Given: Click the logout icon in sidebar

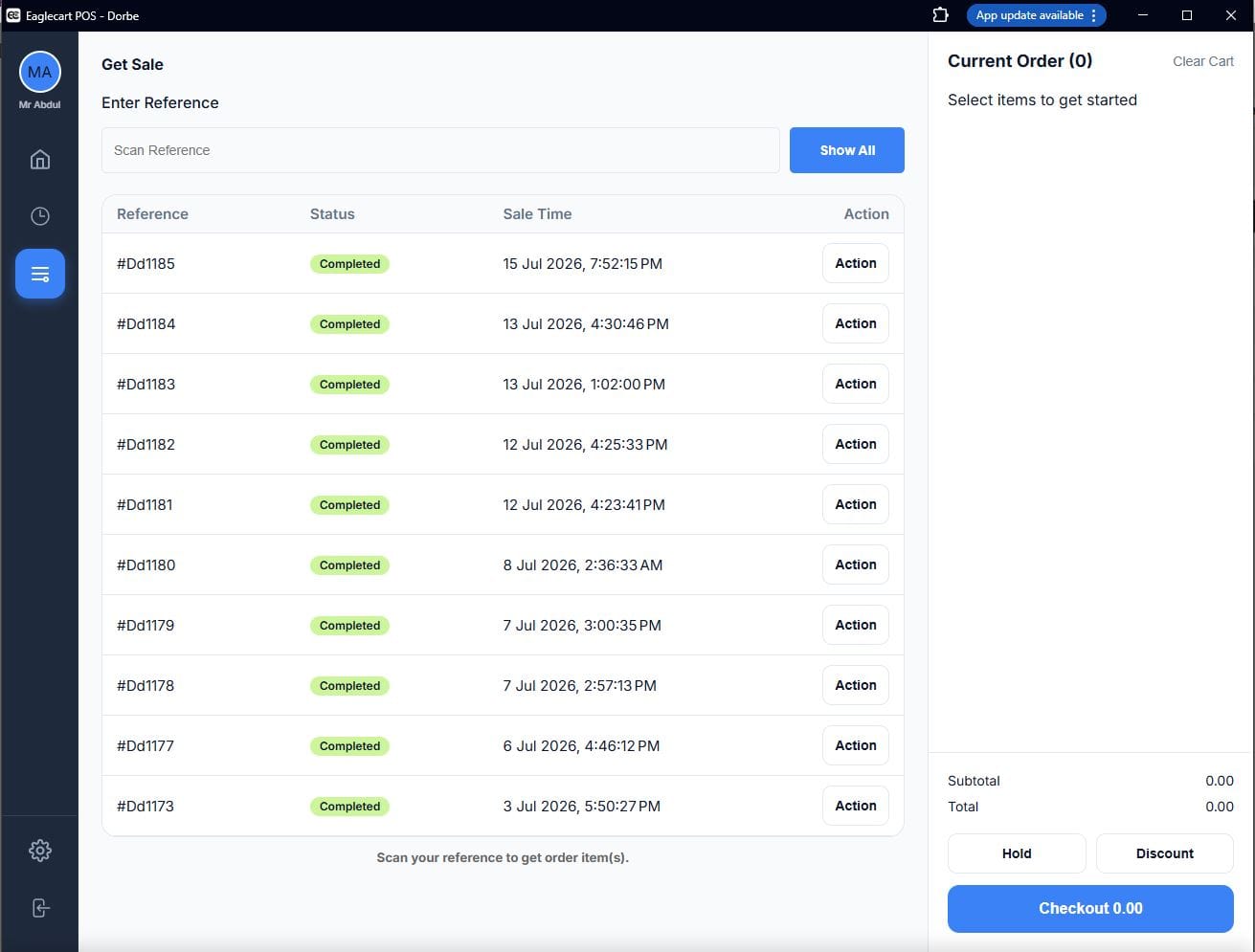Looking at the screenshot, I should coord(40,908).
